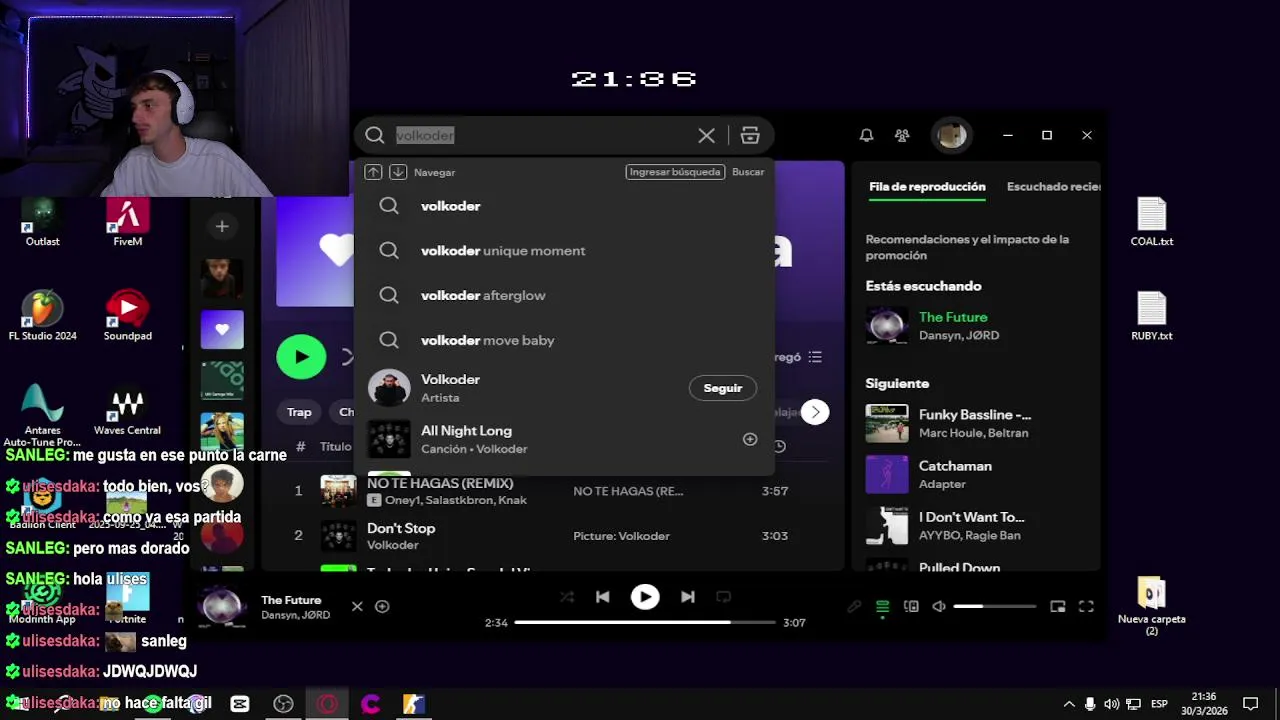Viewport: 1280px width, 720px height.
Task: Select the Trap filter chip
Action: [299, 412]
